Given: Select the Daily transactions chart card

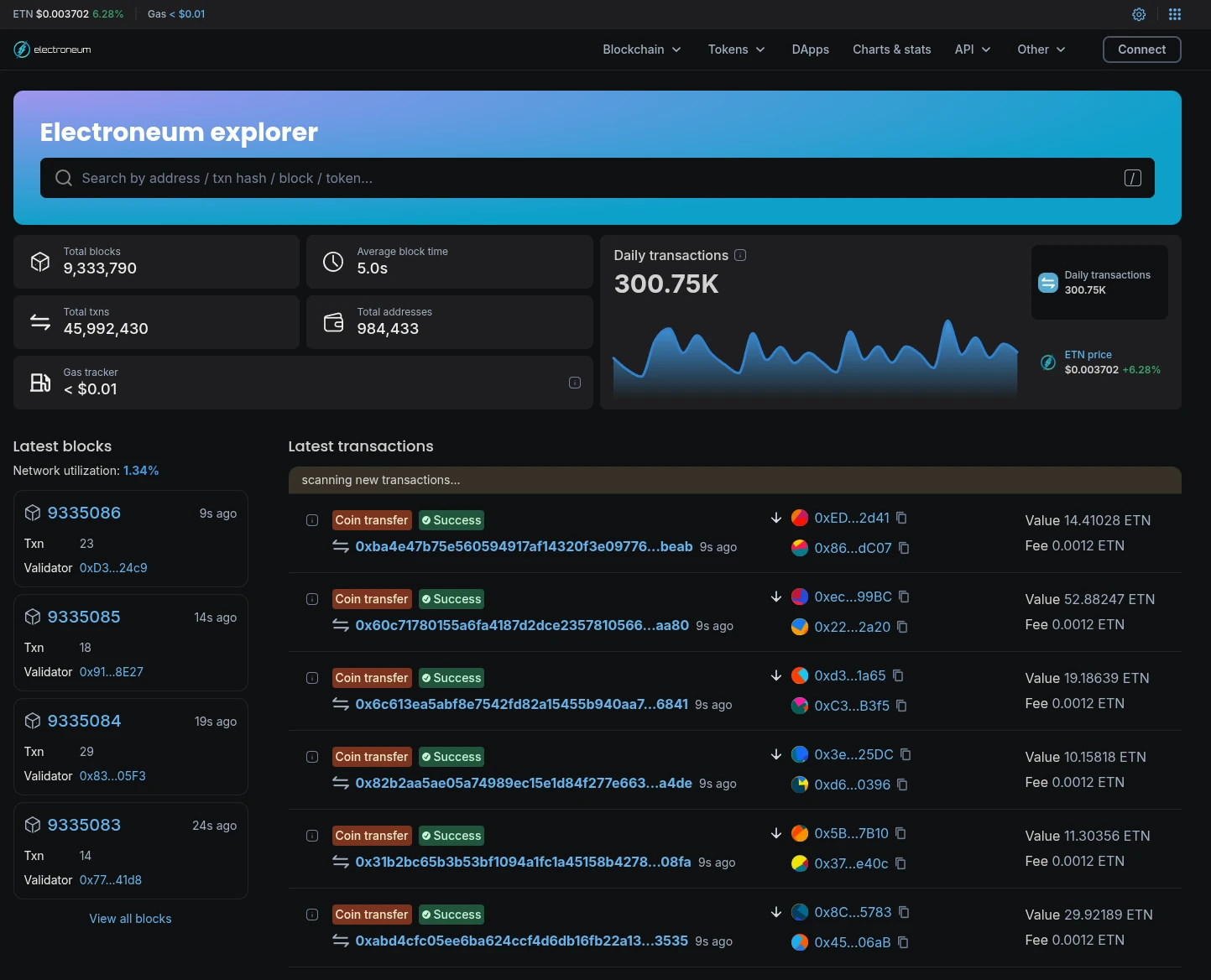Looking at the screenshot, I should 1099,282.
